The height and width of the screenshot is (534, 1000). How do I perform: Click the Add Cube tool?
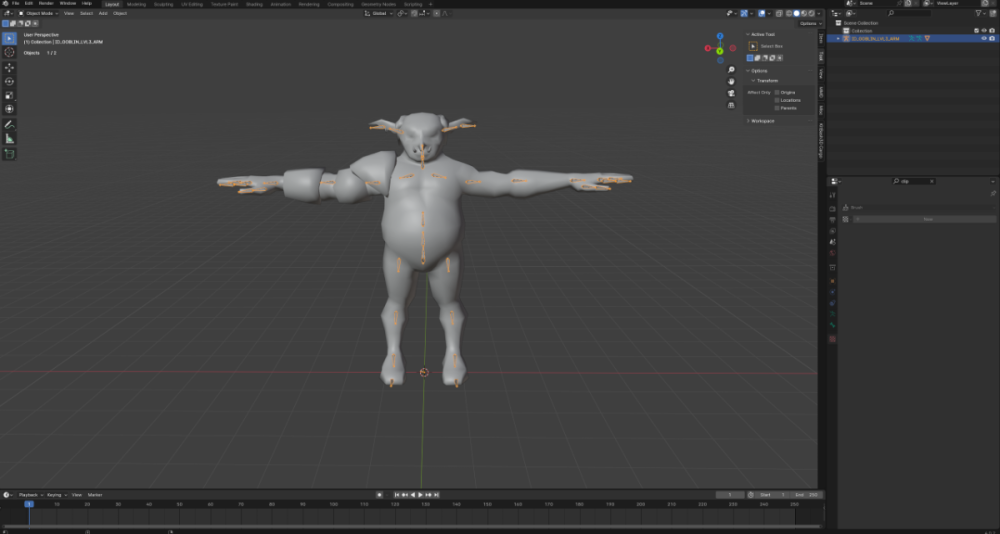click(x=10, y=154)
